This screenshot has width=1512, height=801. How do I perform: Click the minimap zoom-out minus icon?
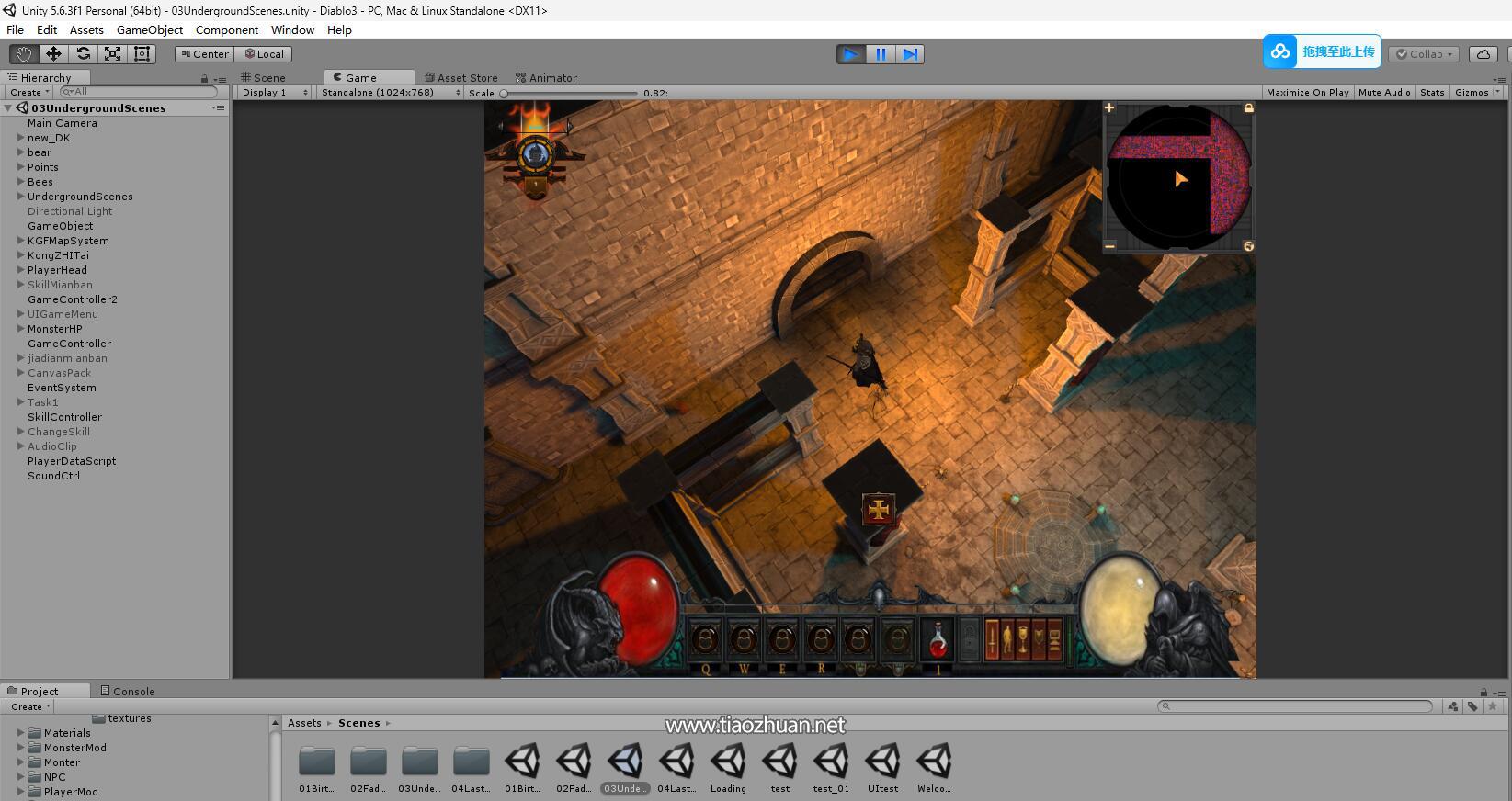1109,246
